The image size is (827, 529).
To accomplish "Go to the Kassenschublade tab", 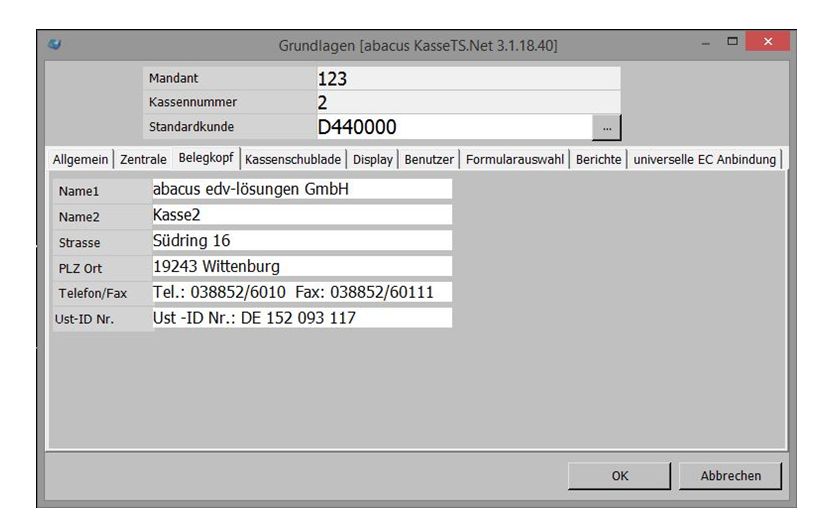I will (293, 159).
